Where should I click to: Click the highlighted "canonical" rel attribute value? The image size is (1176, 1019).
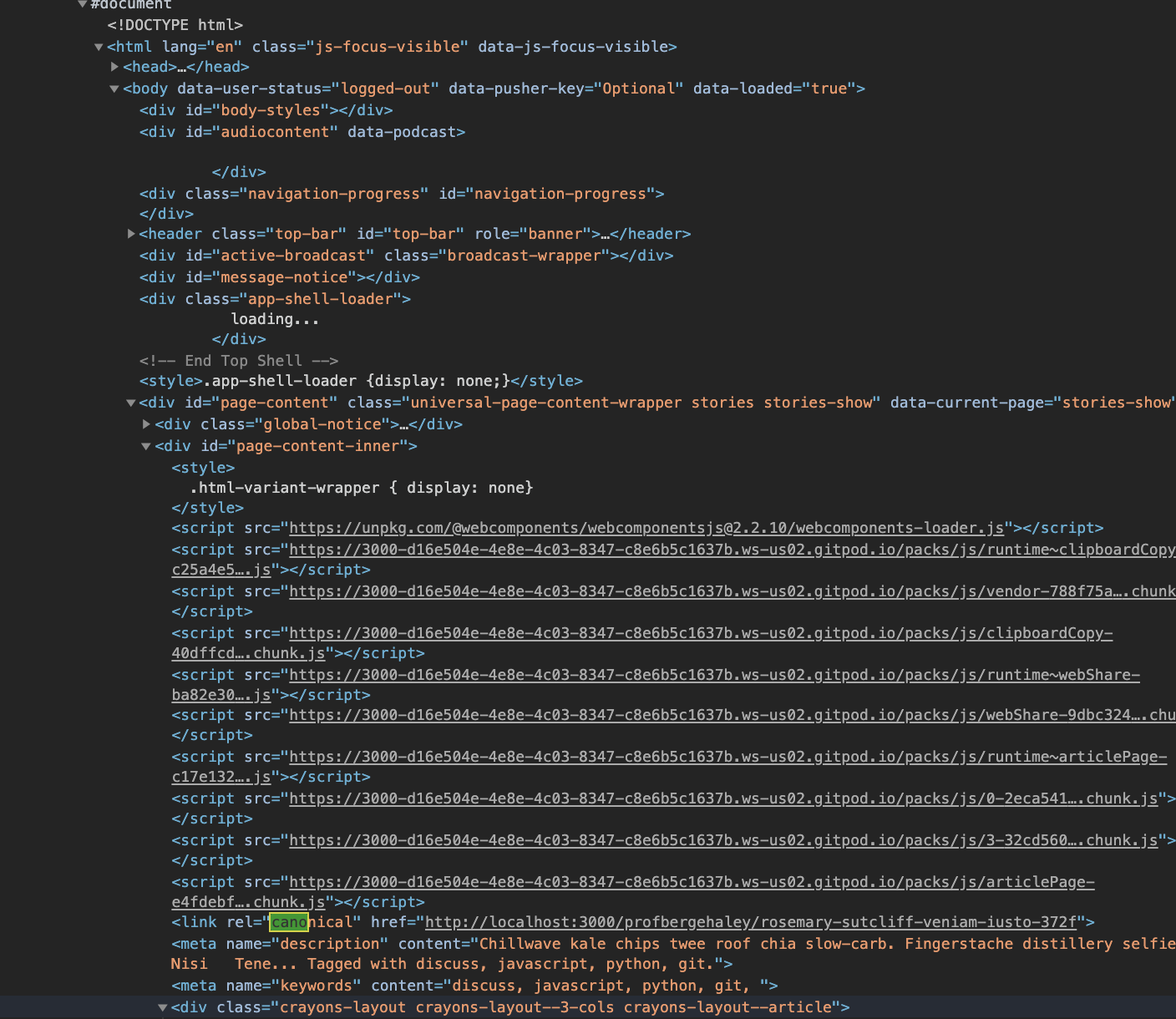pos(312,922)
